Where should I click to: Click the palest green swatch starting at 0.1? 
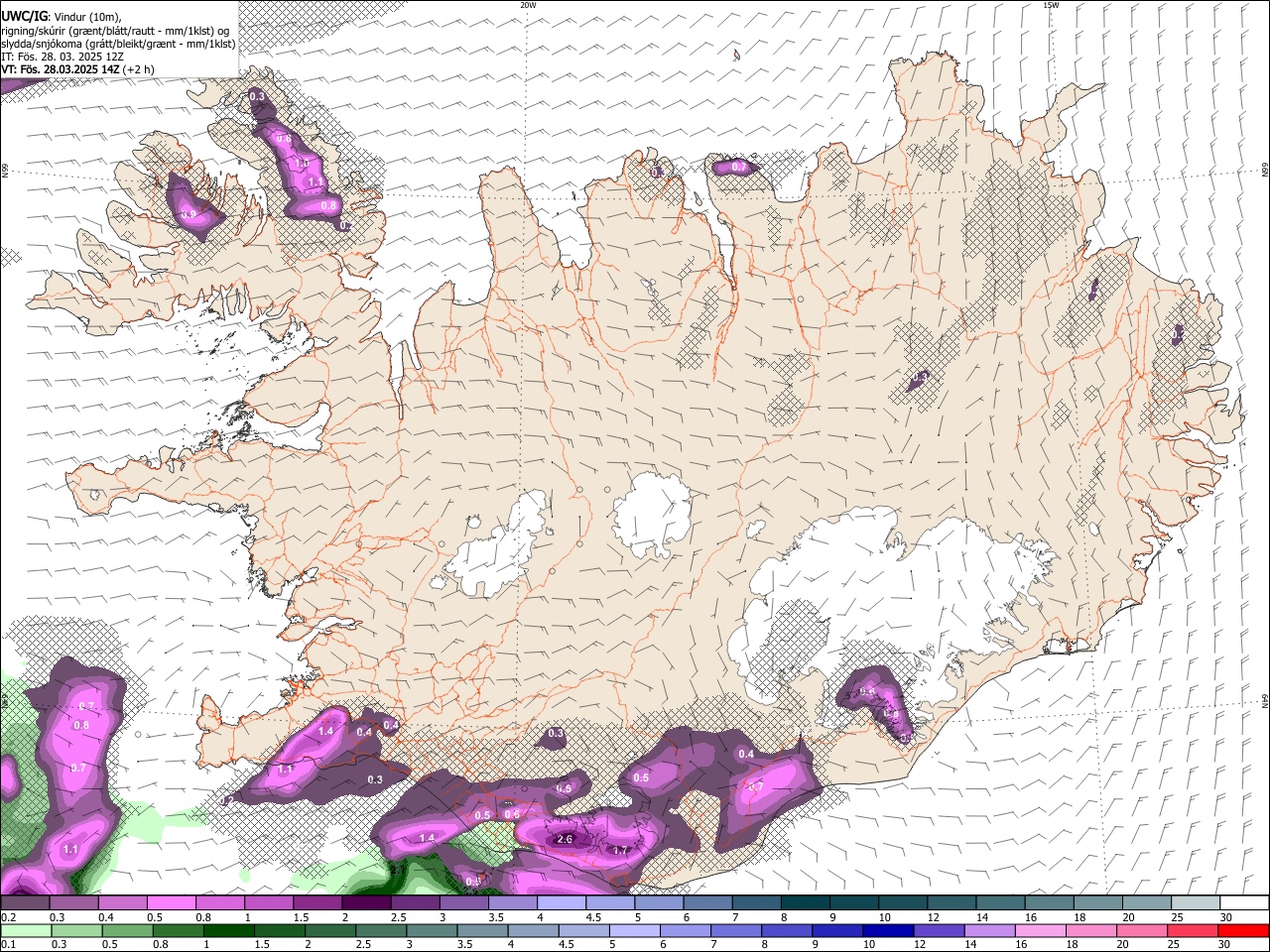[x=25, y=930]
